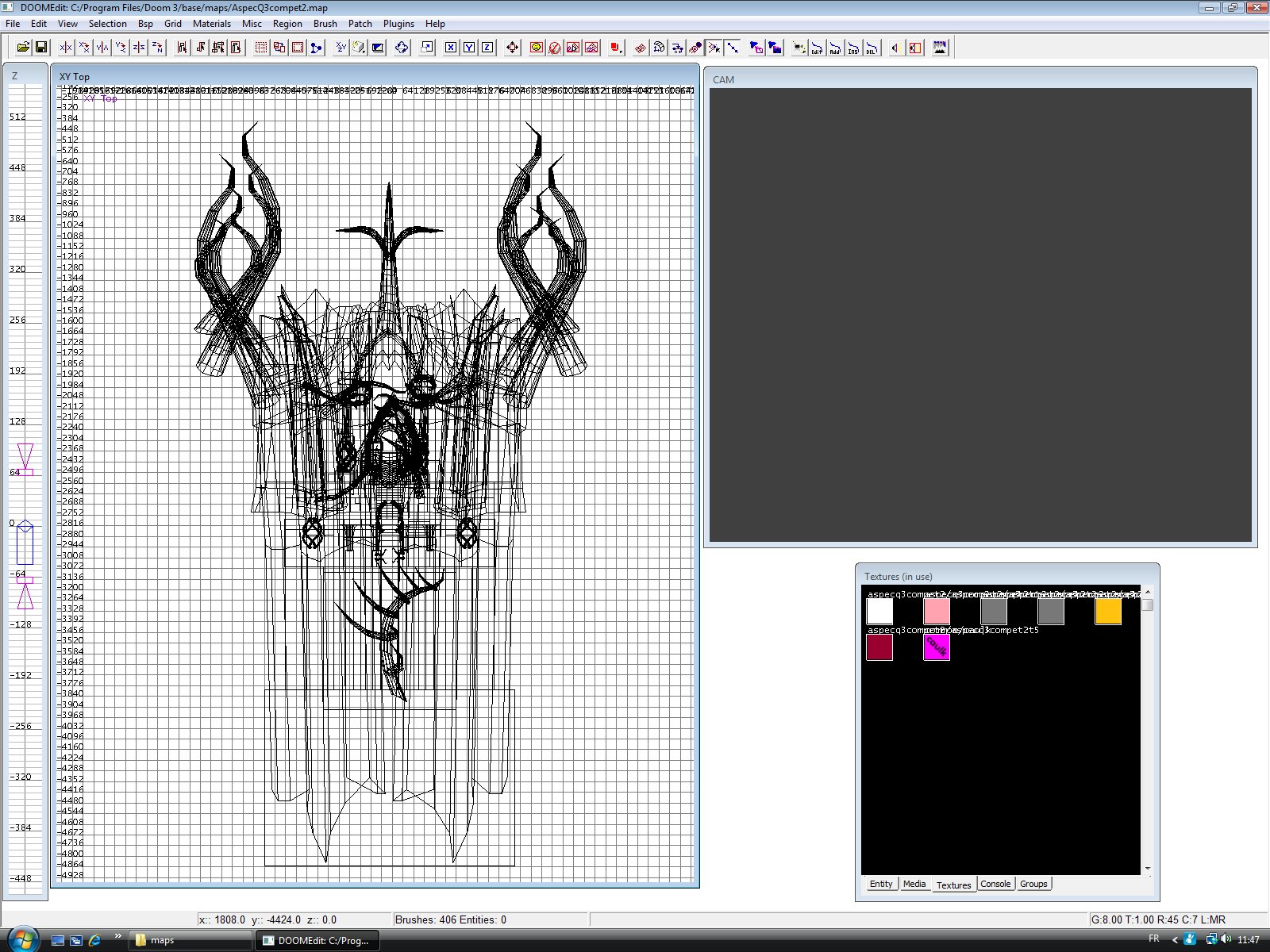Click the Select Partial Tall icon
Screen dimensions: 1270x952
[x=218, y=48]
